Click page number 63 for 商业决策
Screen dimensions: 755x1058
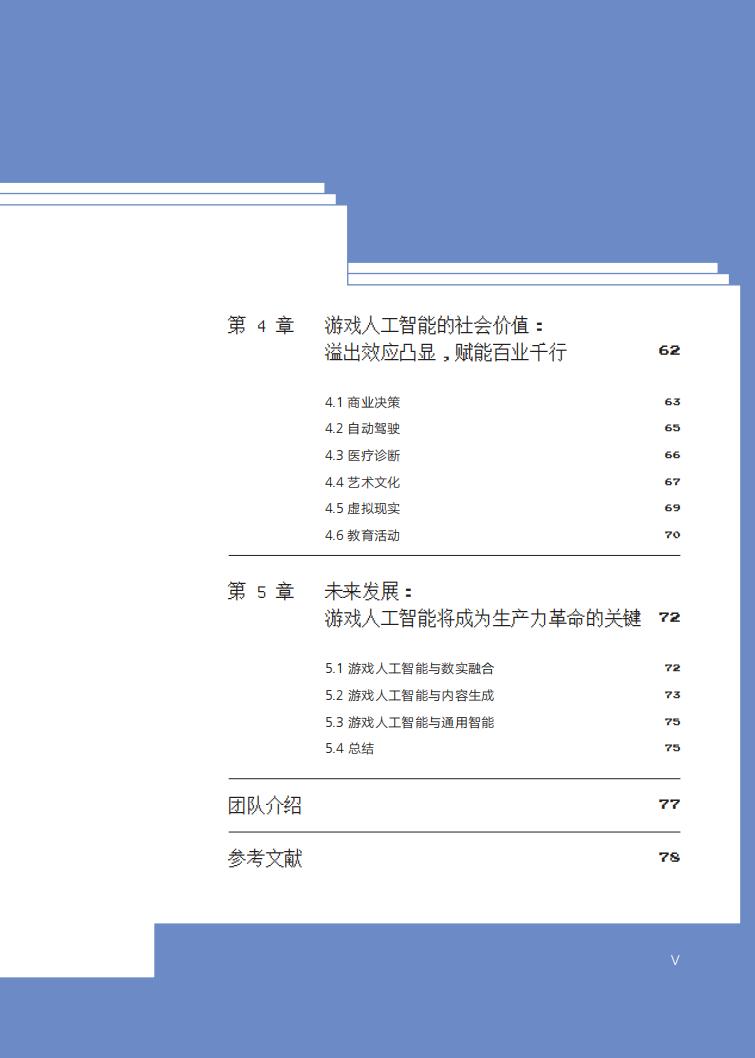pyautogui.click(x=672, y=402)
